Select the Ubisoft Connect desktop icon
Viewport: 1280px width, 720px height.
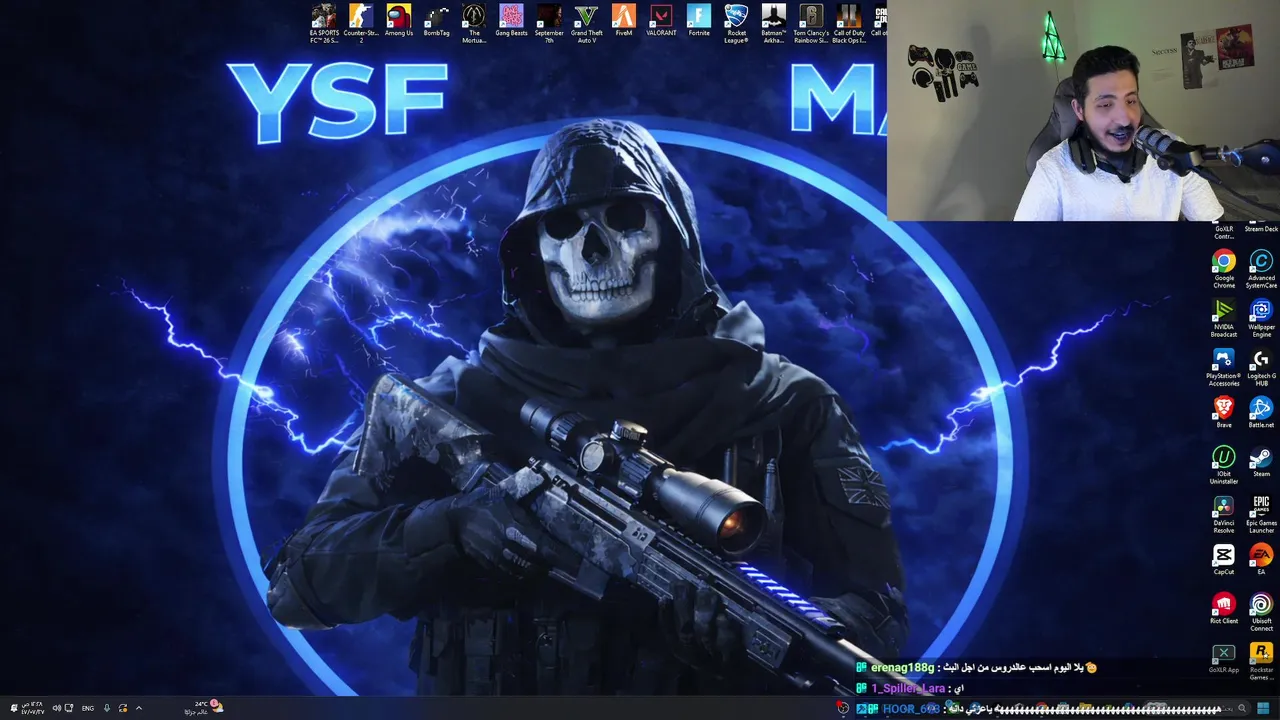click(1261, 613)
